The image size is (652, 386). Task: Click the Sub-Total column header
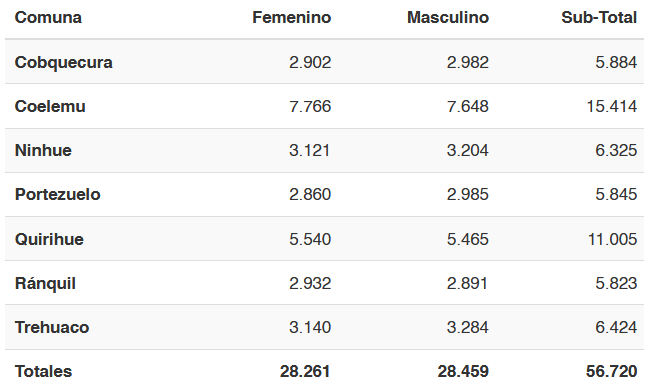click(x=599, y=17)
